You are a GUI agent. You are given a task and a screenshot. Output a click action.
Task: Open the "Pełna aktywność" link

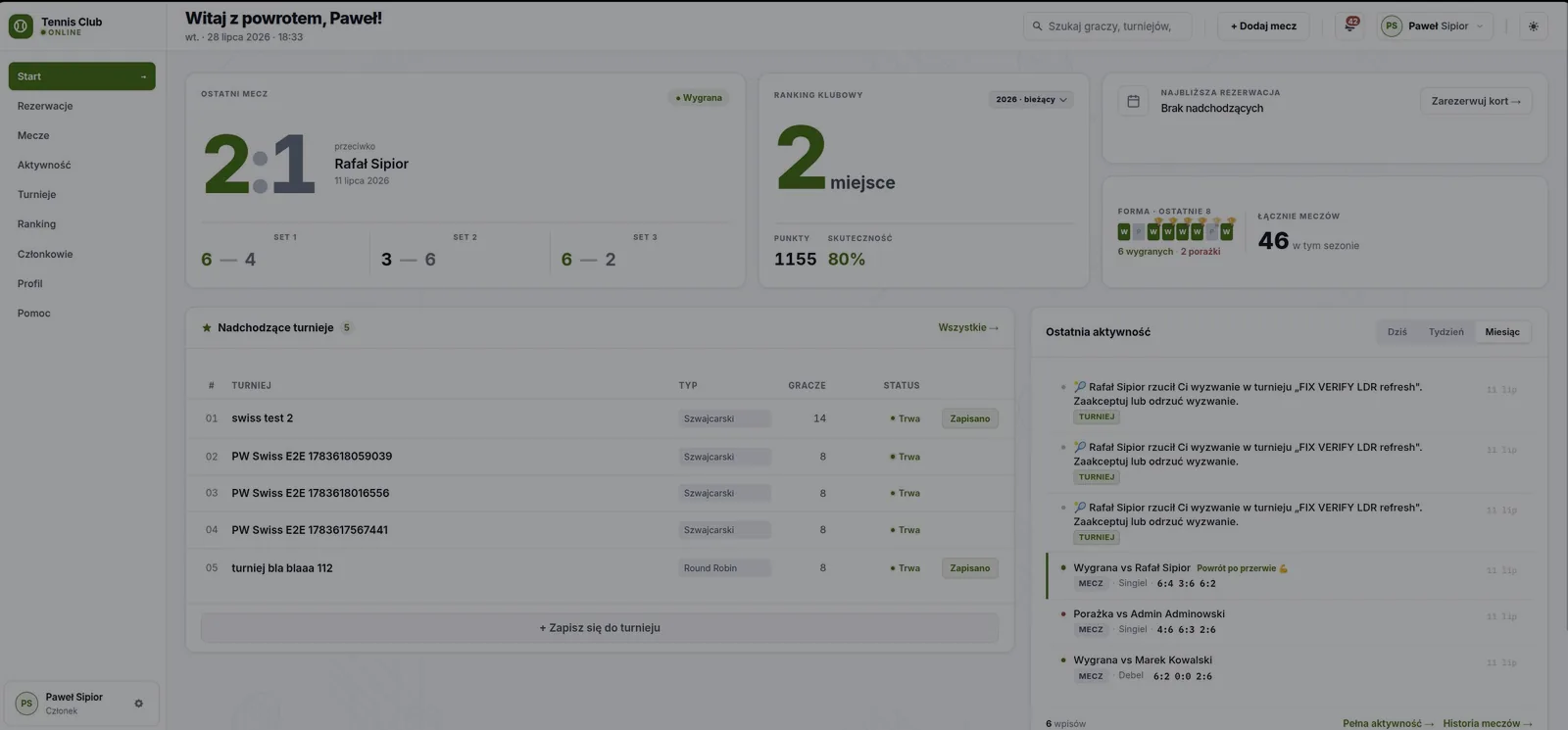click(1388, 723)
